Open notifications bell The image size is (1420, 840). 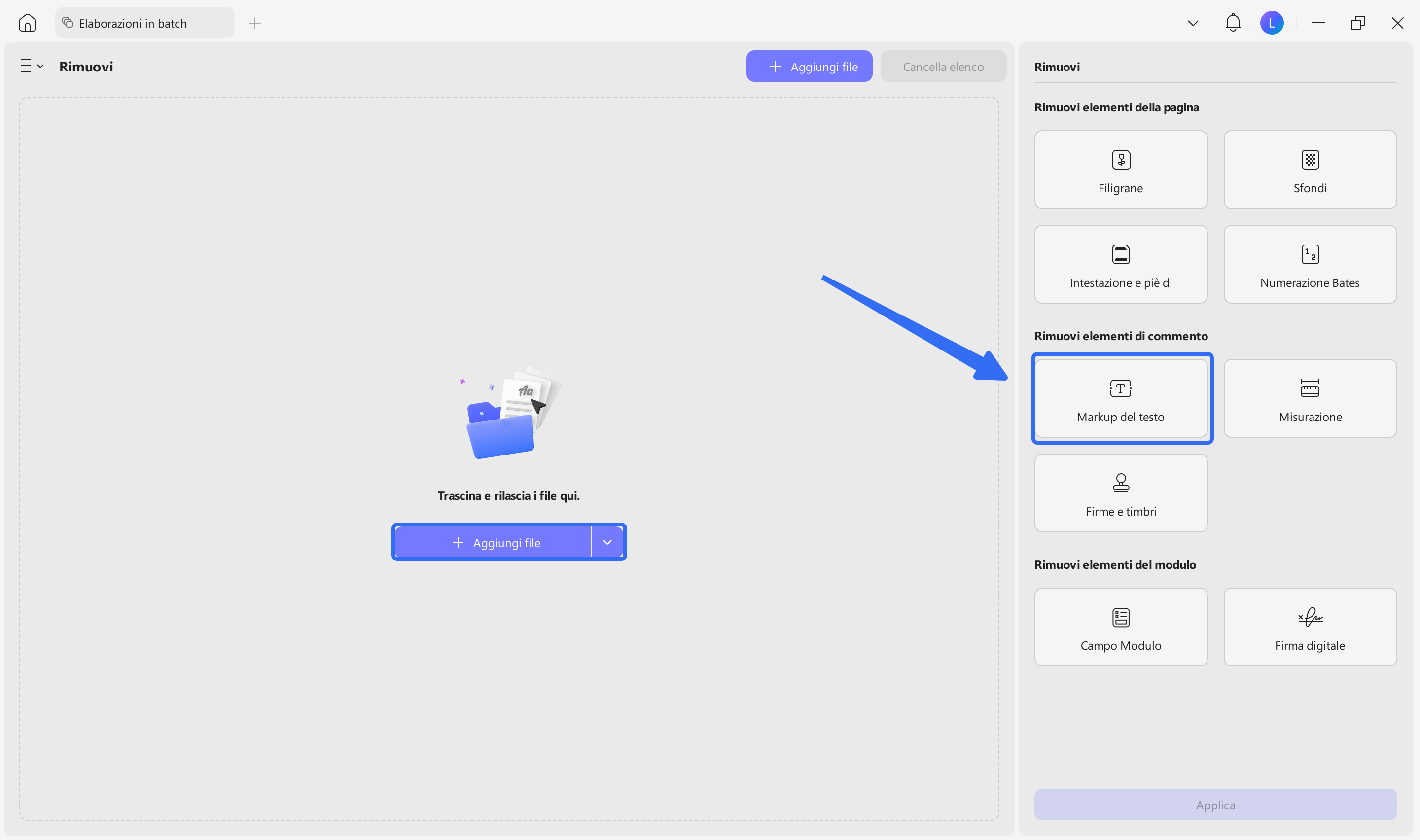point(1233,23)
